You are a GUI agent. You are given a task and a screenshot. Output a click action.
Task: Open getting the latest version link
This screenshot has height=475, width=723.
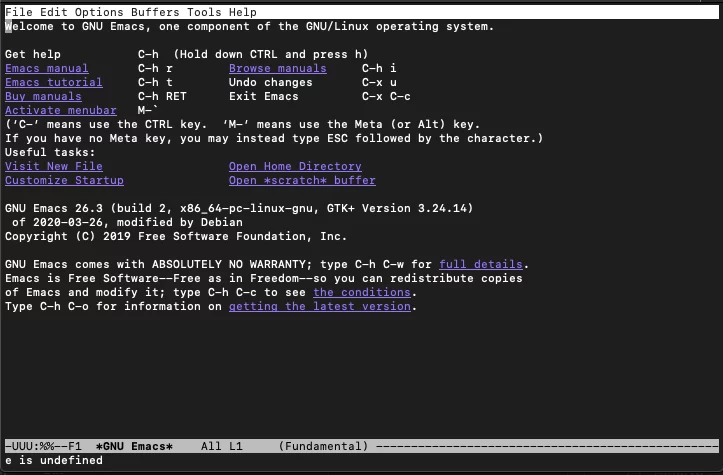tap(320, 306)
